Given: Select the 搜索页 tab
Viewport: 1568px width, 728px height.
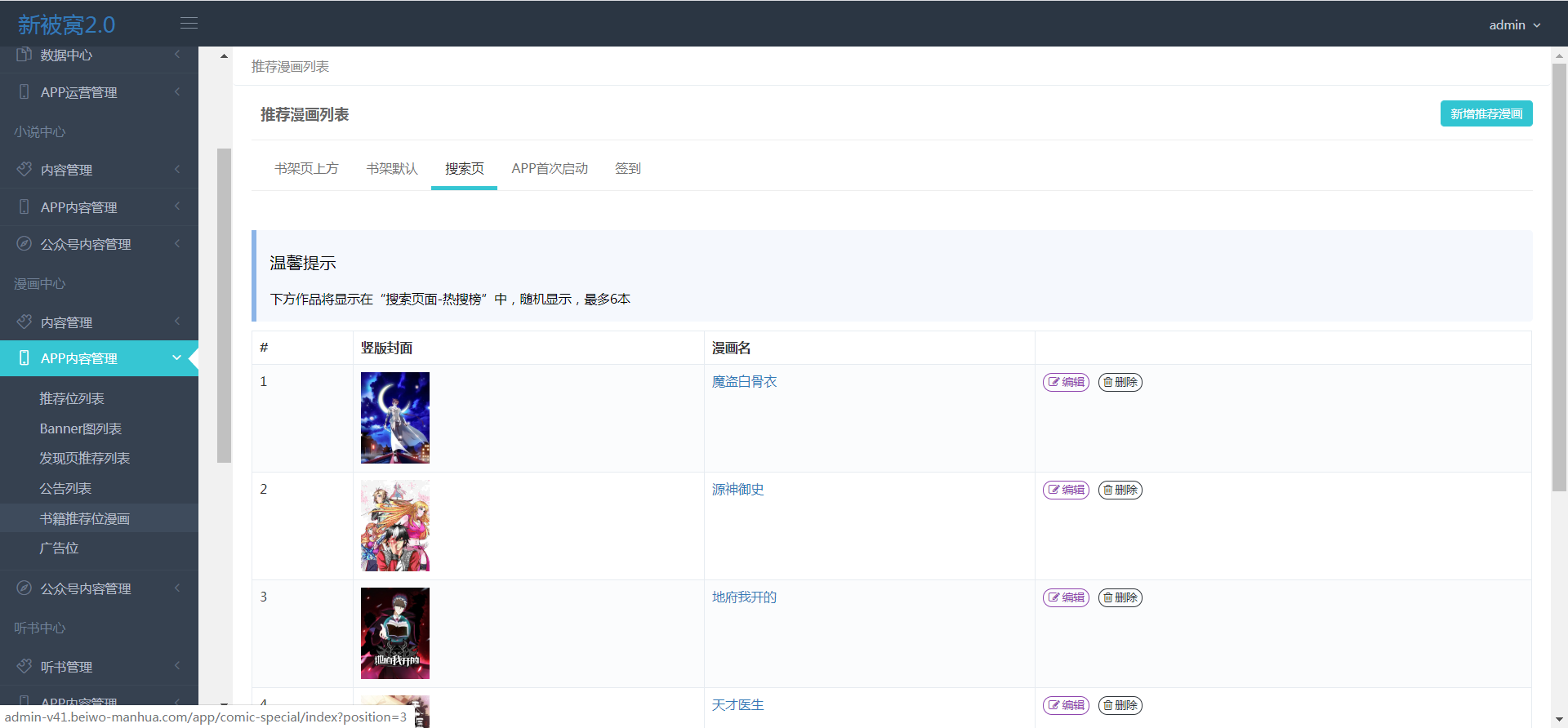Looking at the screenshot, I should [464, 168].
